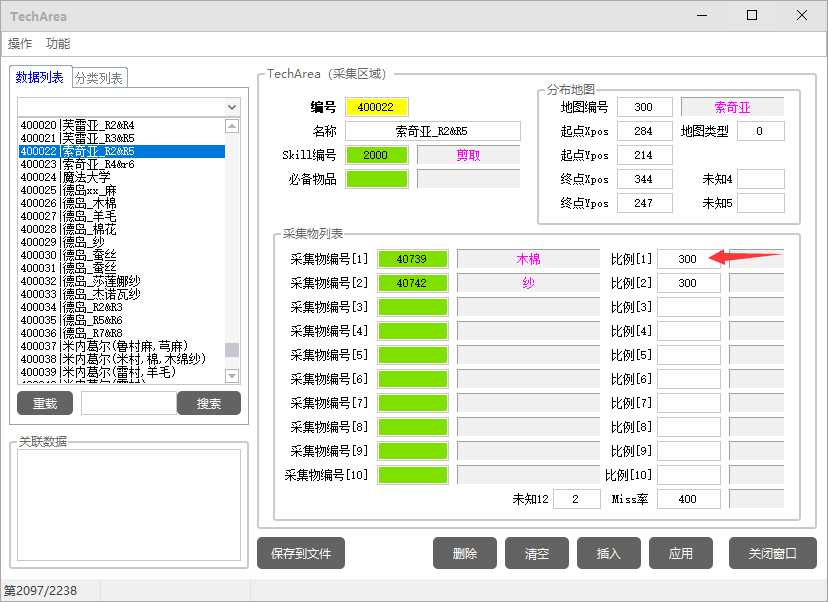Click the green 必备物品 field
828x602 pixels.
point(376,179)
